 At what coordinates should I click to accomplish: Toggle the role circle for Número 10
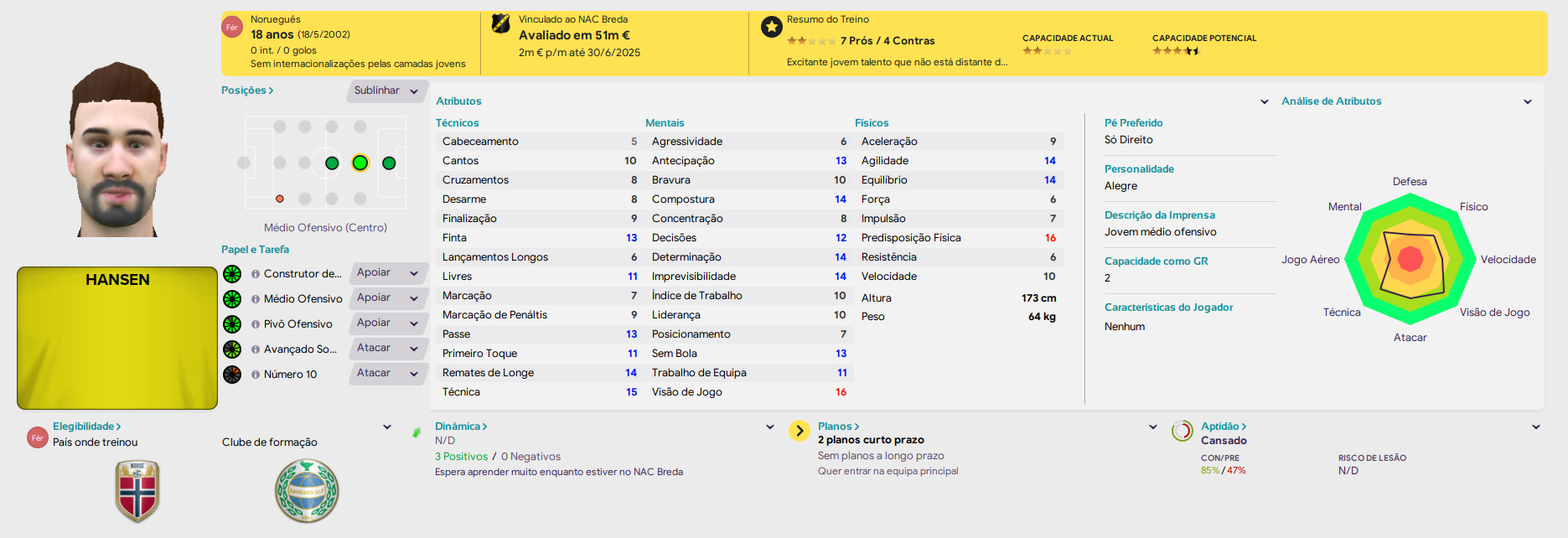pyautogui.click(x=230, y=374)
